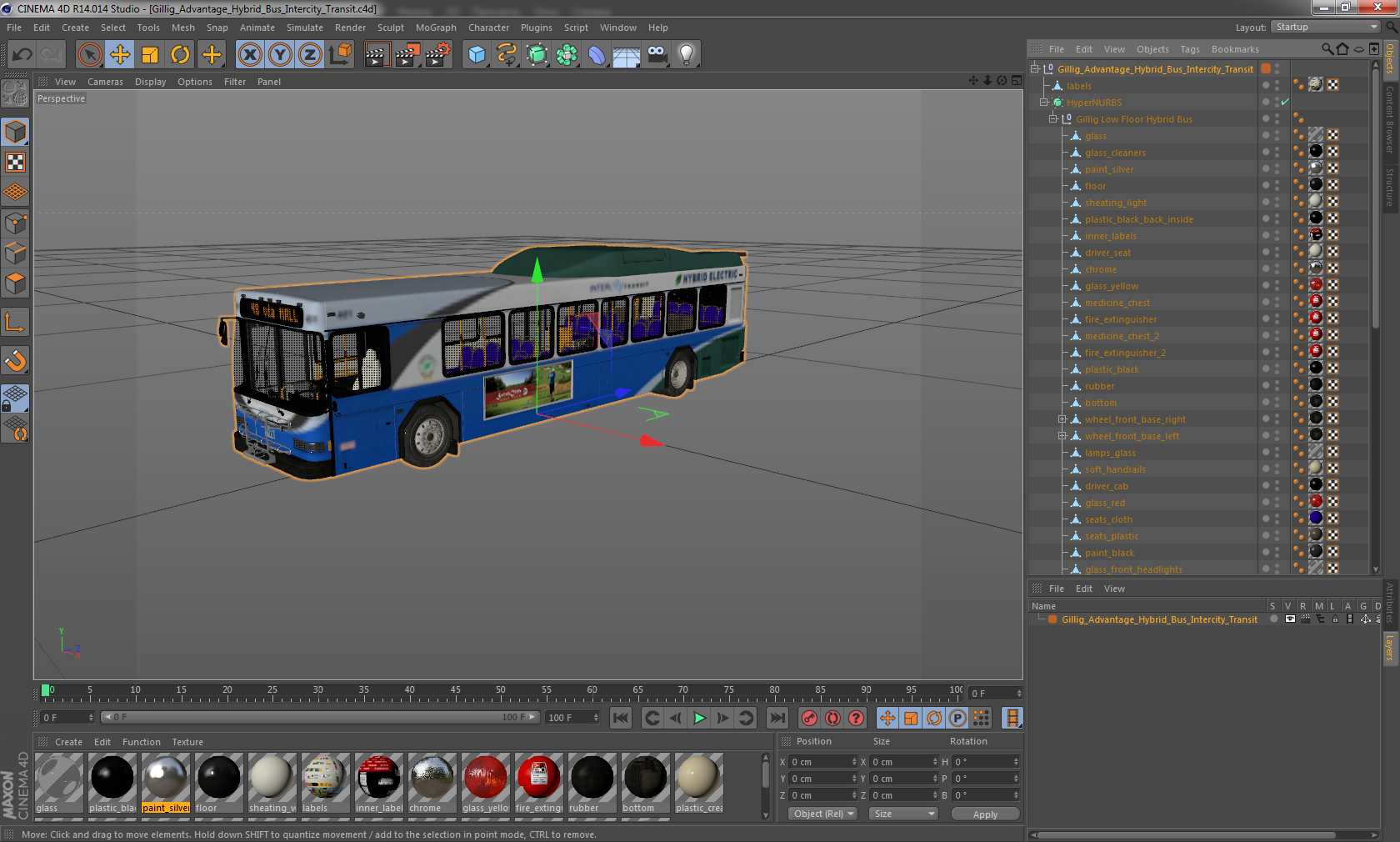Switch to Points mode
Screen dimensions: 1400x842
click(x=16, y=223)
